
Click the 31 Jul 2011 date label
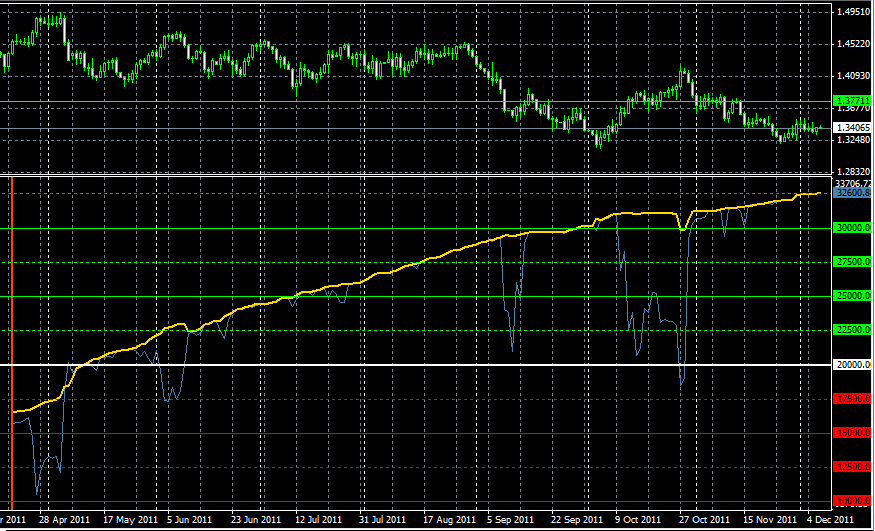[x=383, y=520]
